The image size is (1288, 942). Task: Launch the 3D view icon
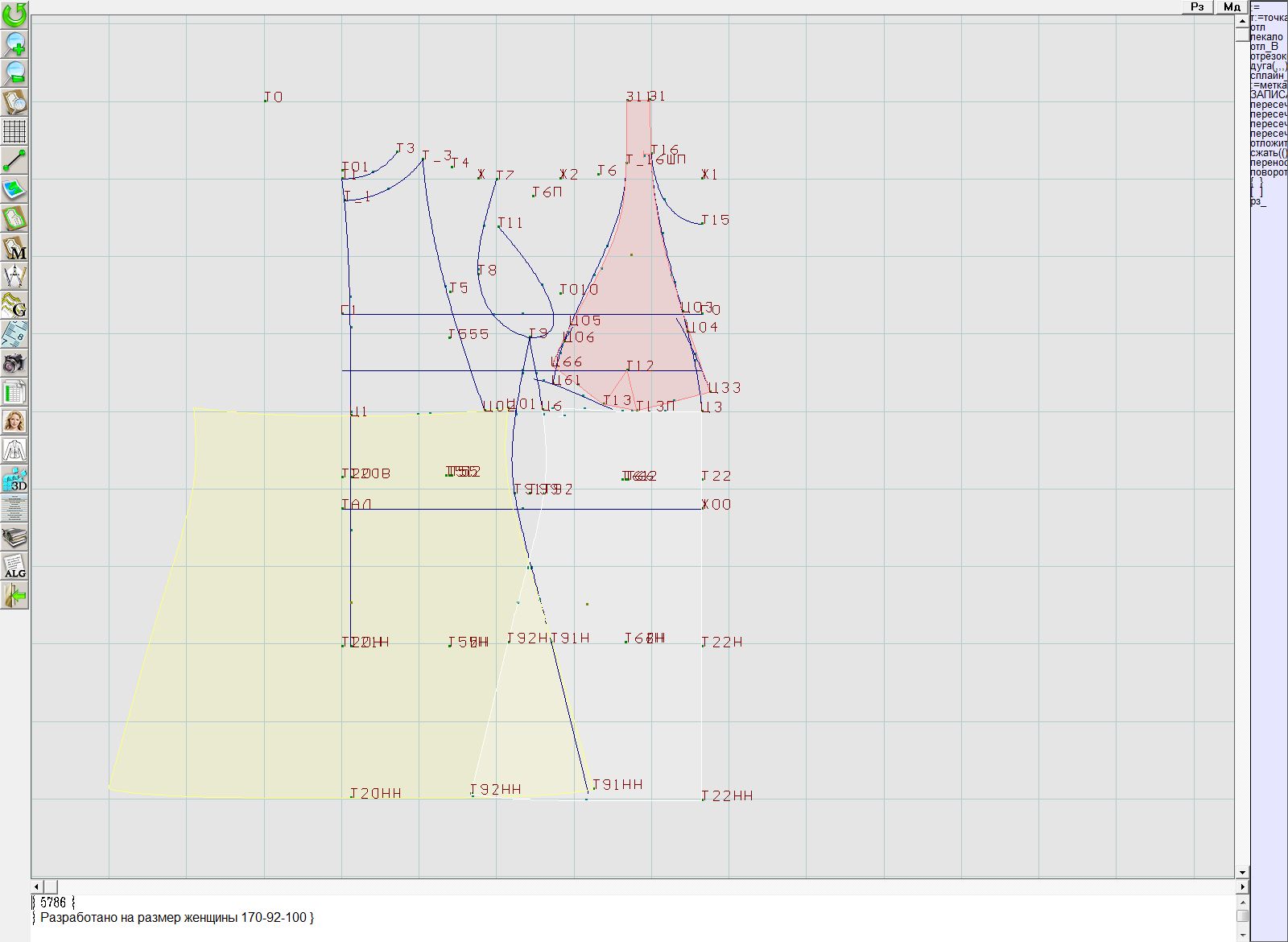pos(14,479)
